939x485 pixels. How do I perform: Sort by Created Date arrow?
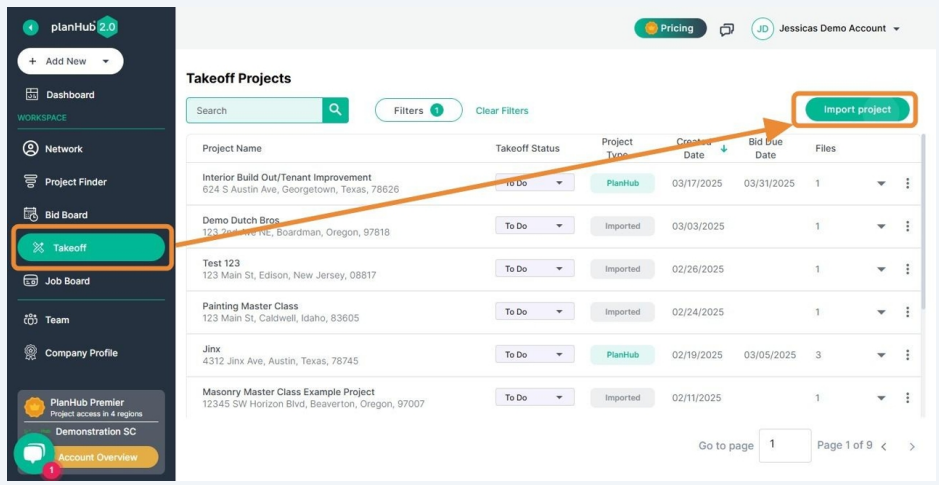pyautogui.click(x=723, y=148)
